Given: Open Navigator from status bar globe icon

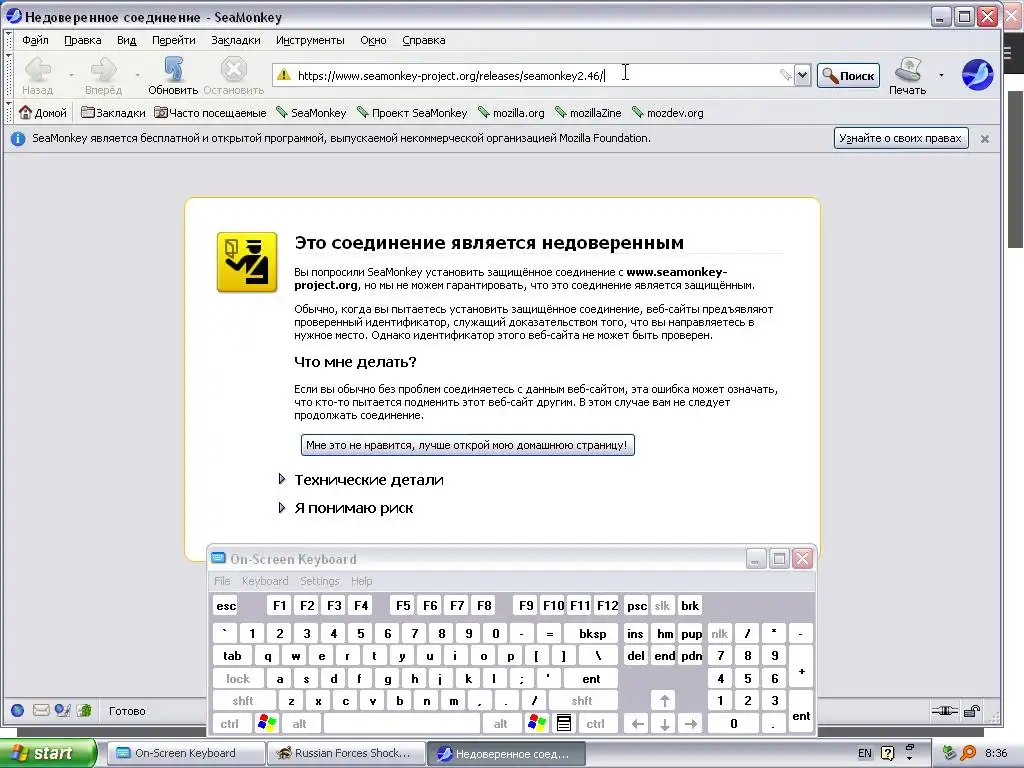Looking at the screenshot, I should (18, 710).
